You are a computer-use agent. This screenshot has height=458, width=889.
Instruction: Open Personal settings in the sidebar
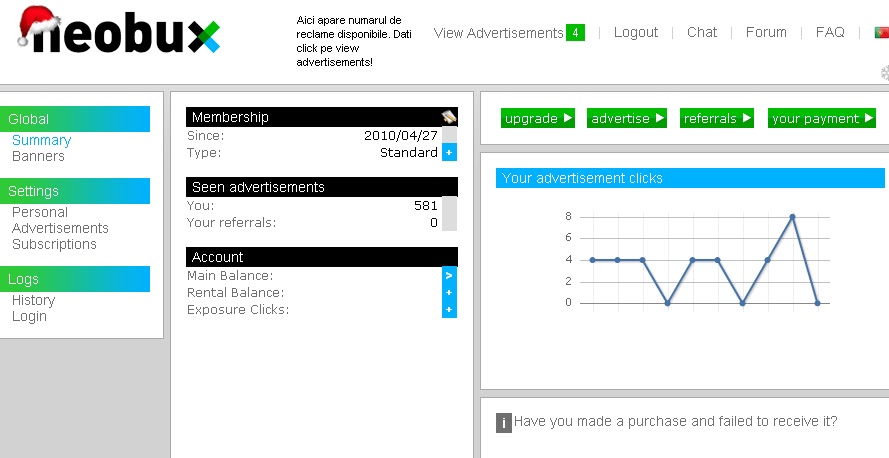[x=40, y=212]
